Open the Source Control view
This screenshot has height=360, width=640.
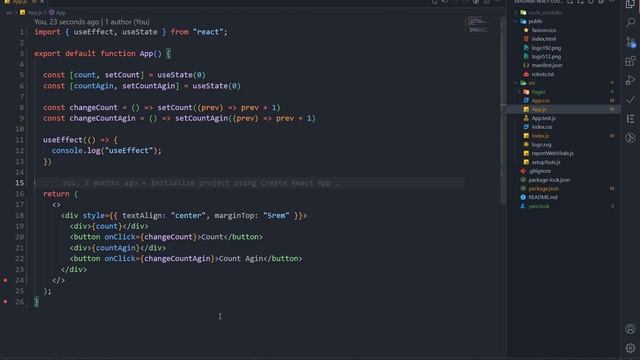coord(631,42)
